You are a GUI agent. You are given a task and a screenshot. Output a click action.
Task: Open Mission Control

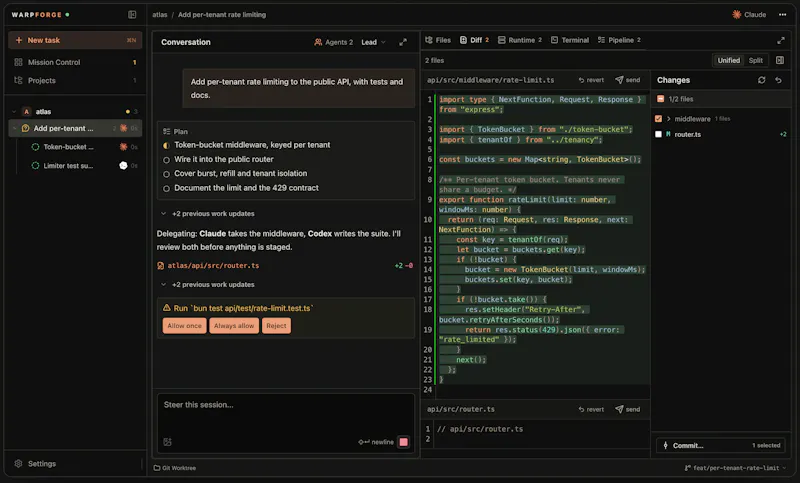(x=75, y=62)
